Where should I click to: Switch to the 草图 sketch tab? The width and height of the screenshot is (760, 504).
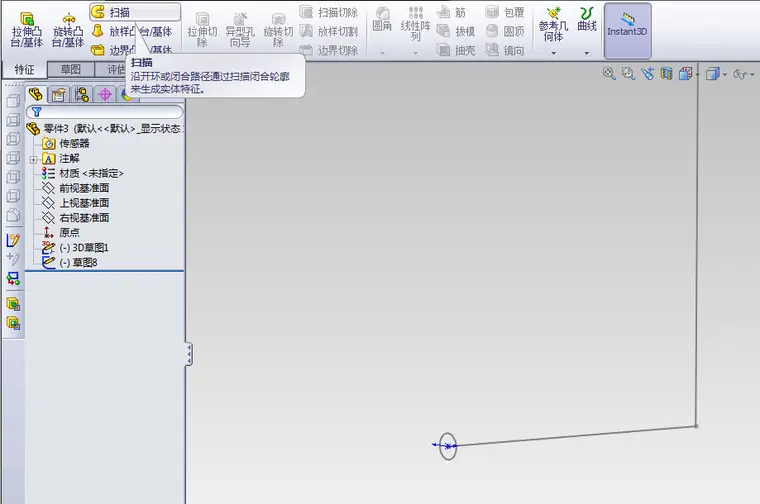[x=71, y=69]
